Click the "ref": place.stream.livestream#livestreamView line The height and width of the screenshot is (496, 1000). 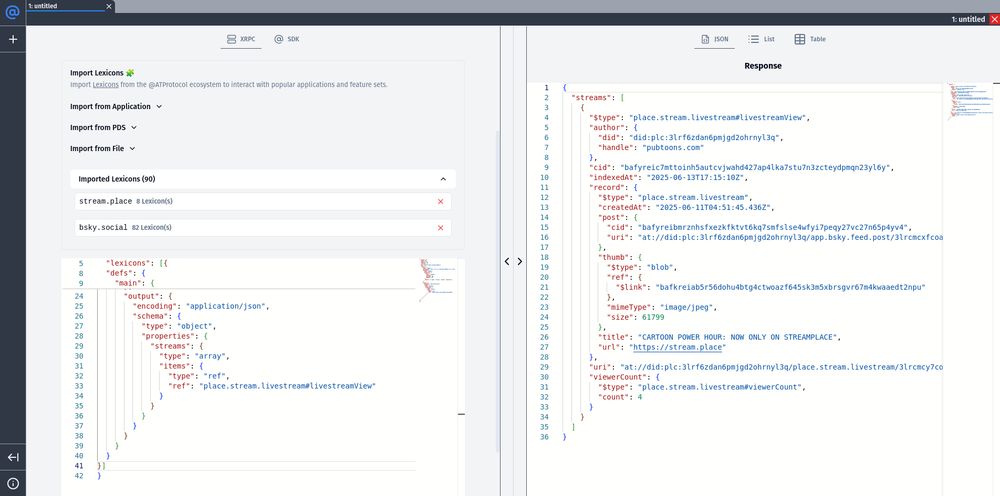tap(272, 386)
